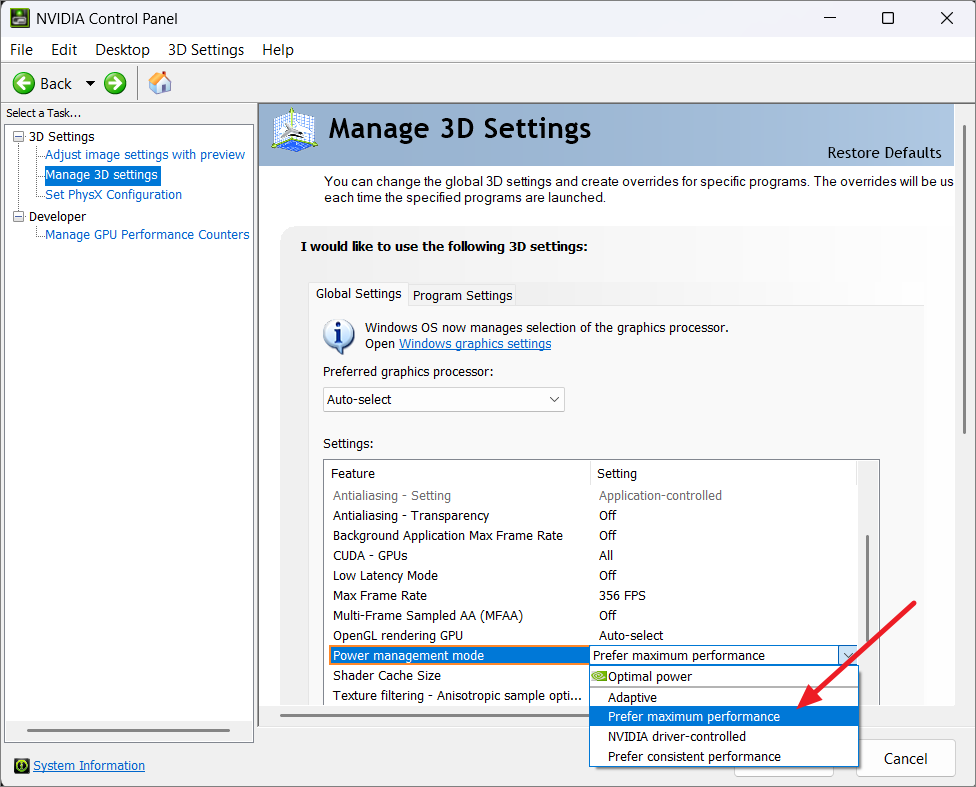Screen dimensions: 976x787
Task: Select Low Latency Mode row
Action: click(593, 575)
